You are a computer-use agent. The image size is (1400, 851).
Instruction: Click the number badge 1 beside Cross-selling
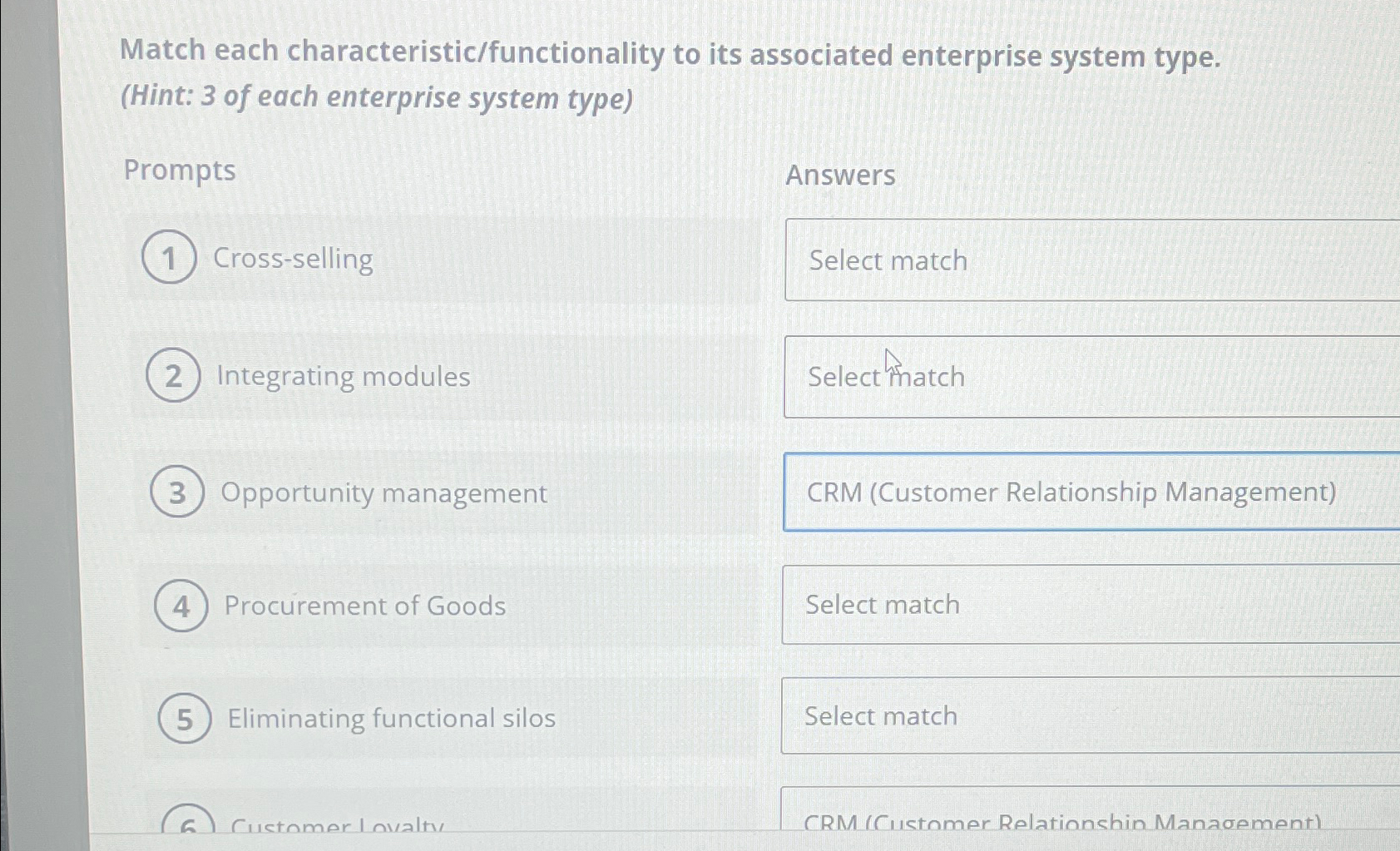[170, 259]
